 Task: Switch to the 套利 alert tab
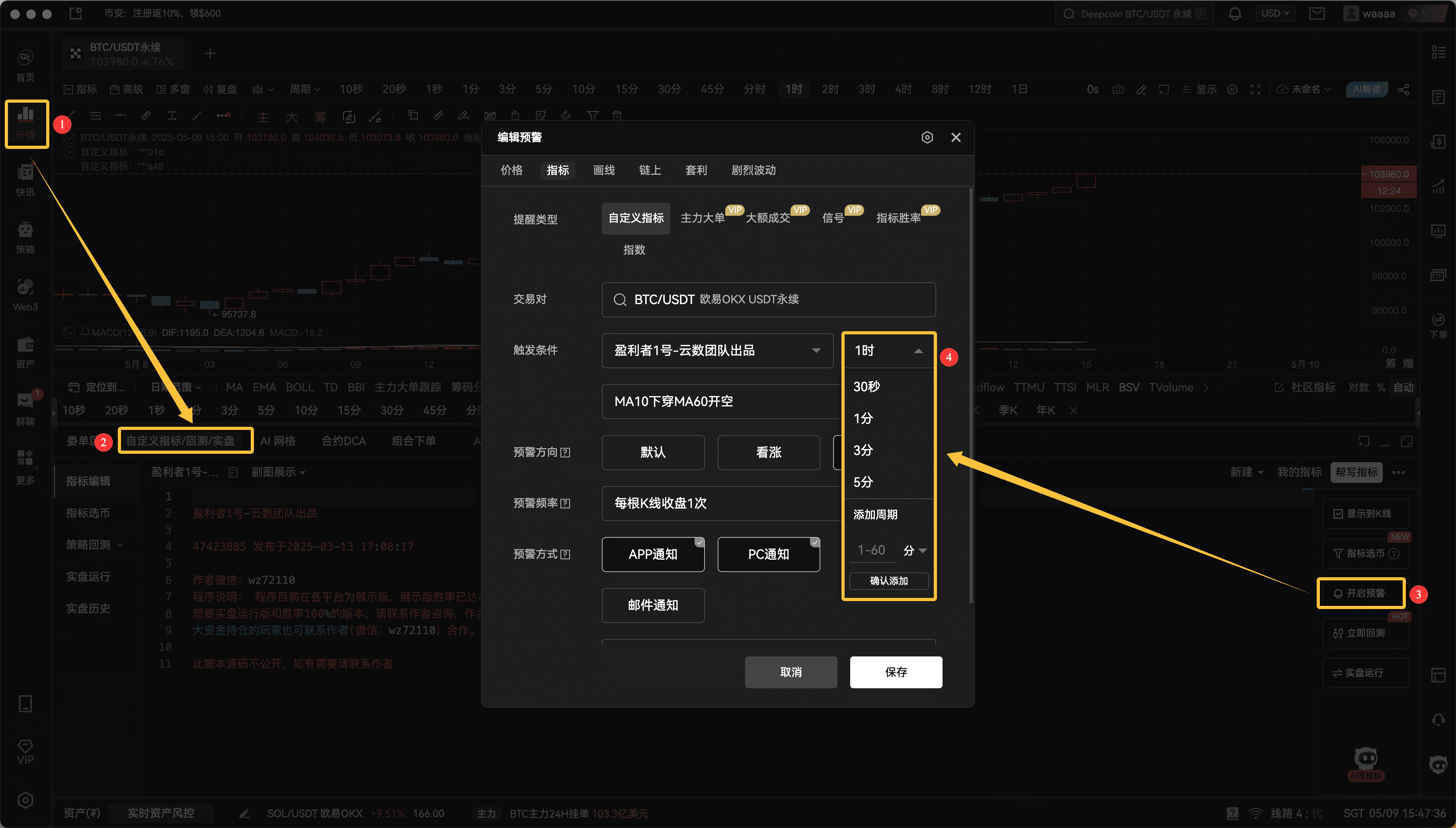pos(696,171)
